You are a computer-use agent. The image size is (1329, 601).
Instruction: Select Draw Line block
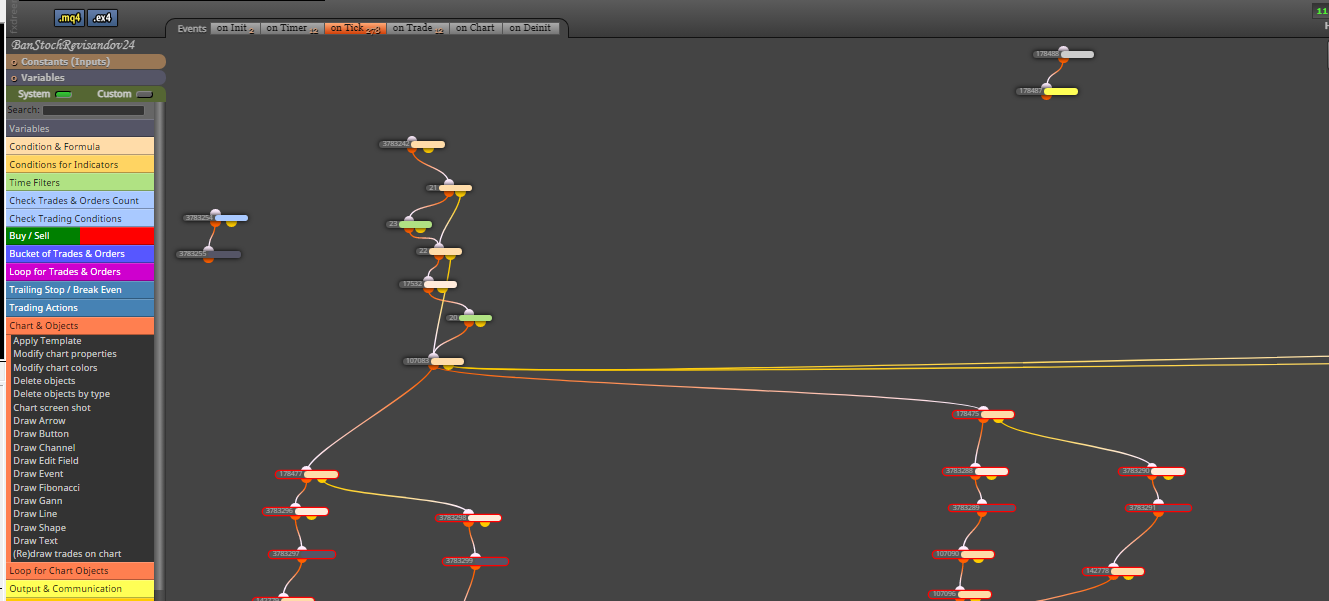[x=35, y=514]
